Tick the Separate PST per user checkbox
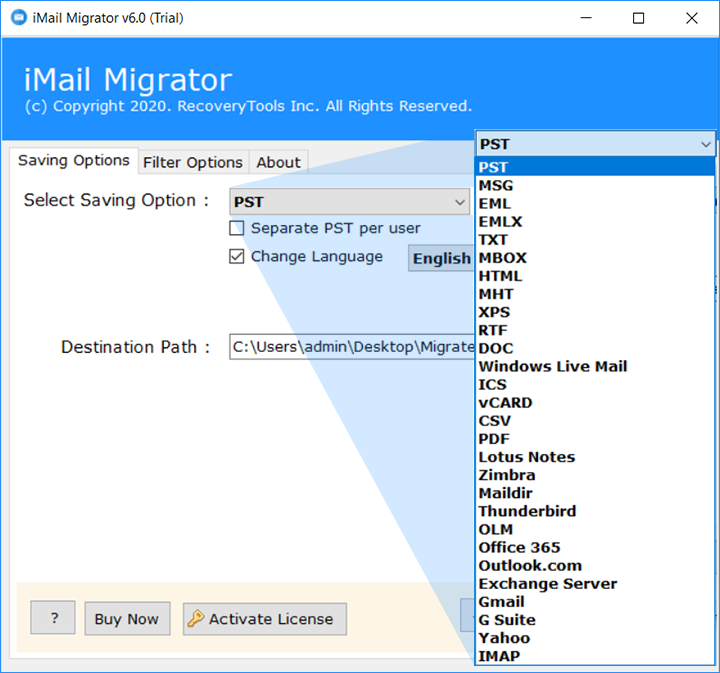720x673 pixels. 236,228
